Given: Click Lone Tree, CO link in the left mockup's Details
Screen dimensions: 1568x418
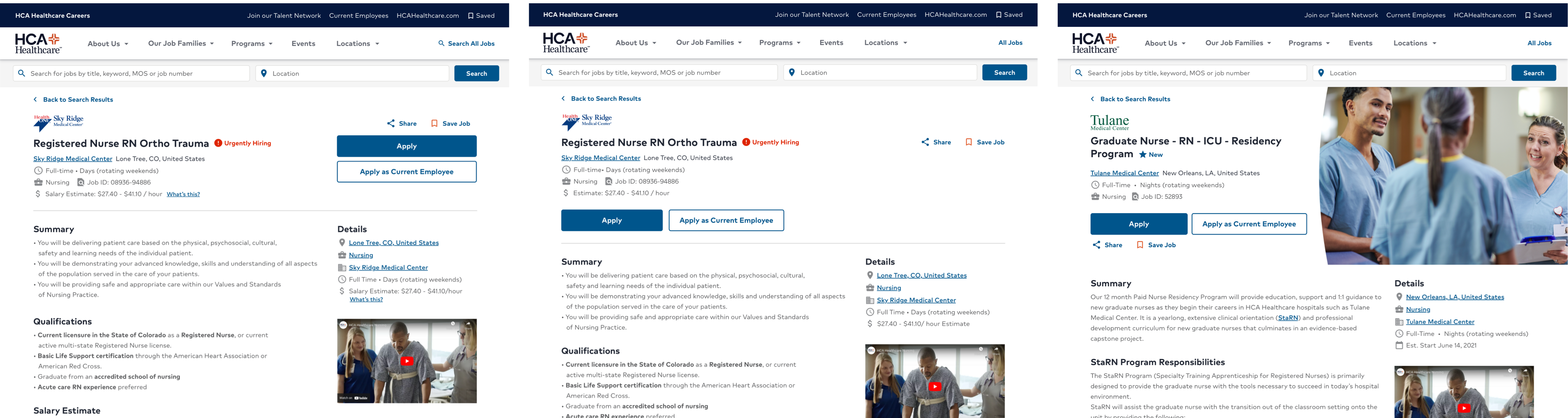Looking at the screenshot, I should coord(394,243).
